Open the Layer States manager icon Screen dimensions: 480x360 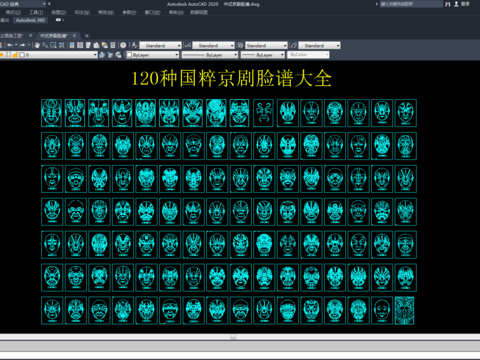click(x=118, y=55)
